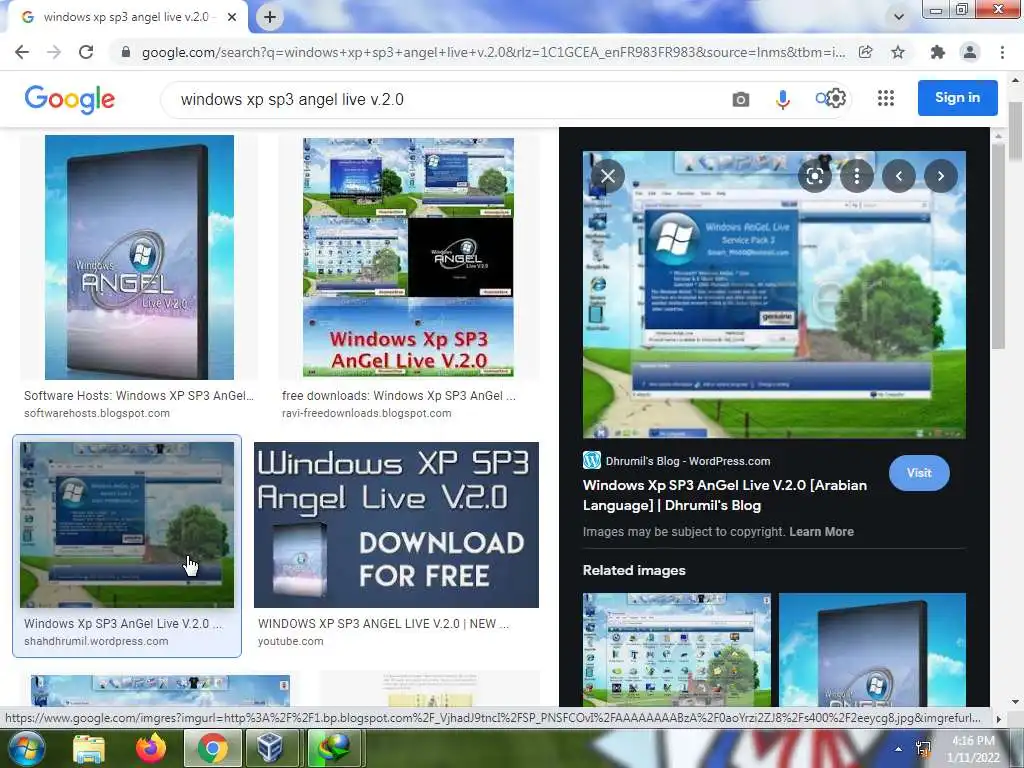The image size is (1024, 768).
Task: Share this page from address bar
Action: [865, 52]
